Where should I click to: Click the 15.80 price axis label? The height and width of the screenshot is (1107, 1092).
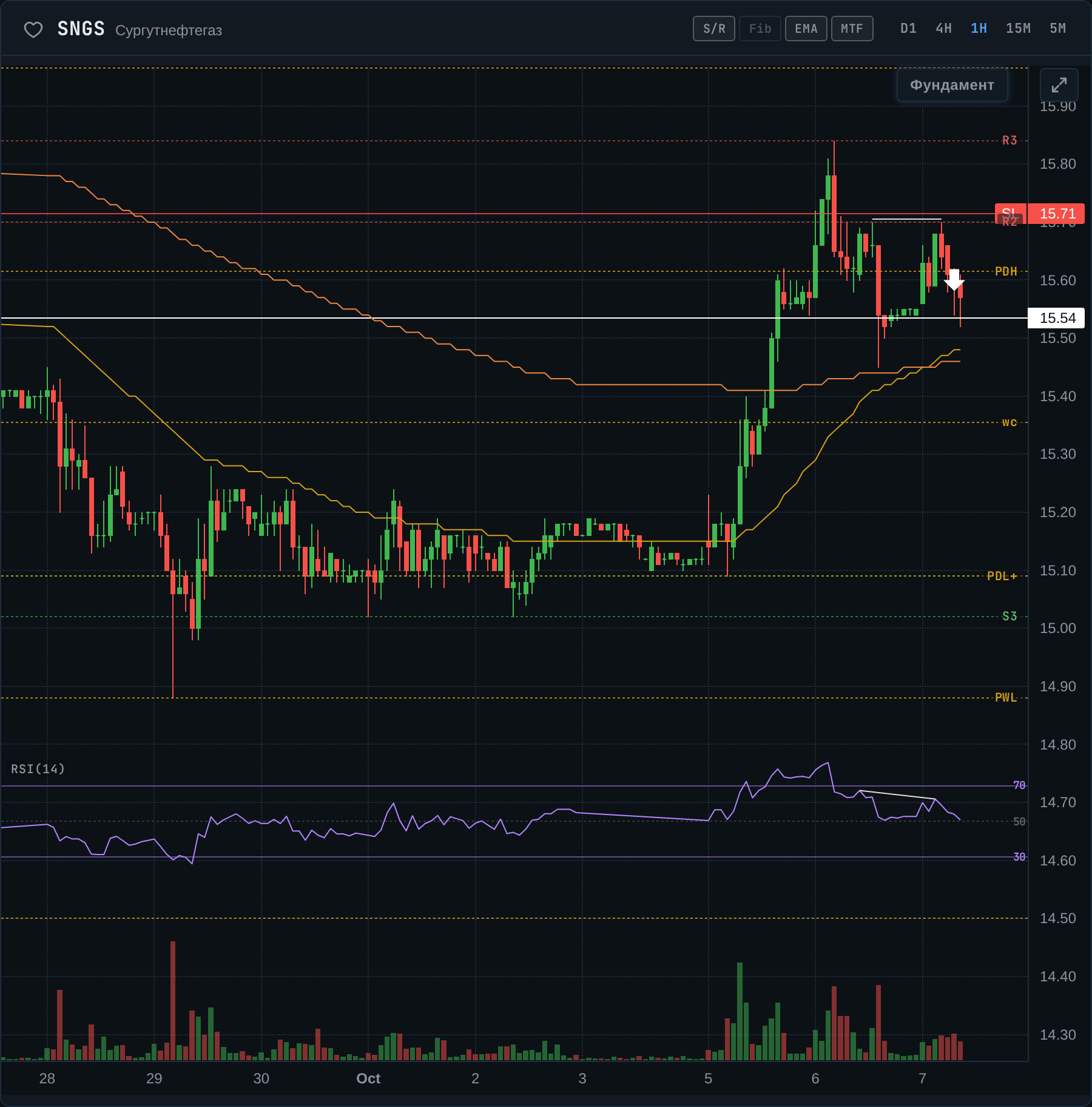1057,164
